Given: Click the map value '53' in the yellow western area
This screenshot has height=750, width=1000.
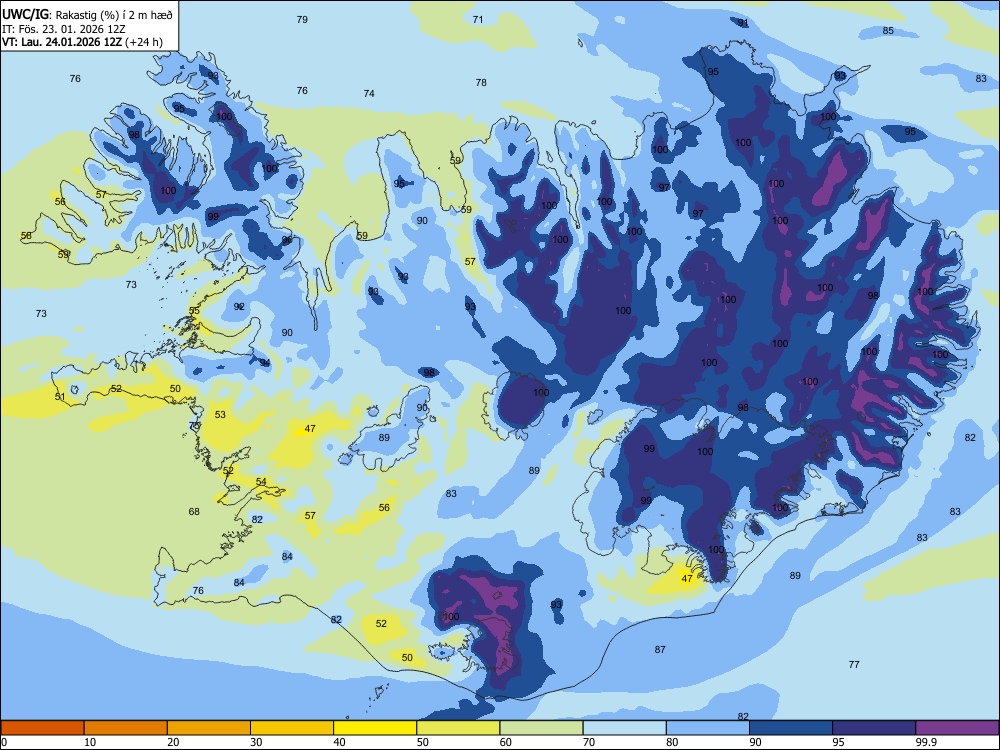Looking at the screenshot, I should (x=220, y=415).
